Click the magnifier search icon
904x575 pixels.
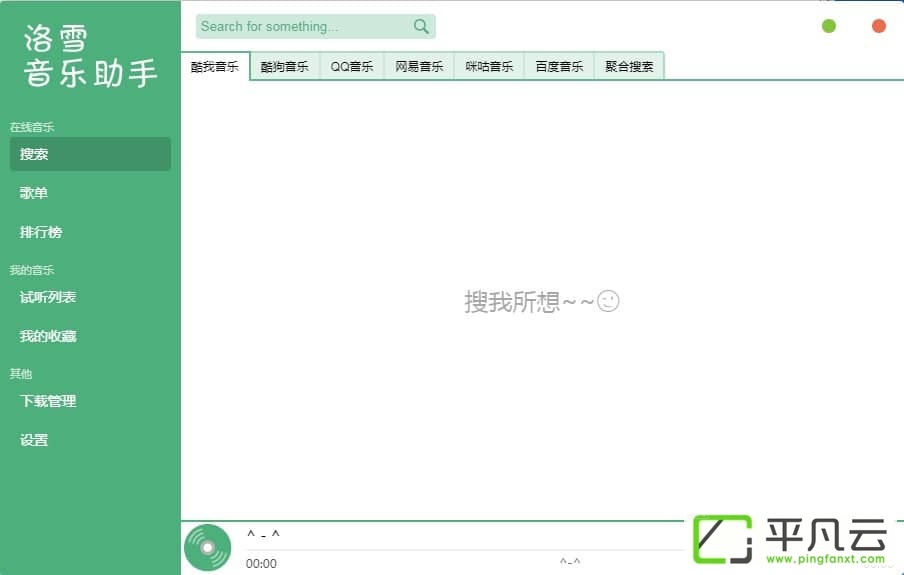click(421, 27)
